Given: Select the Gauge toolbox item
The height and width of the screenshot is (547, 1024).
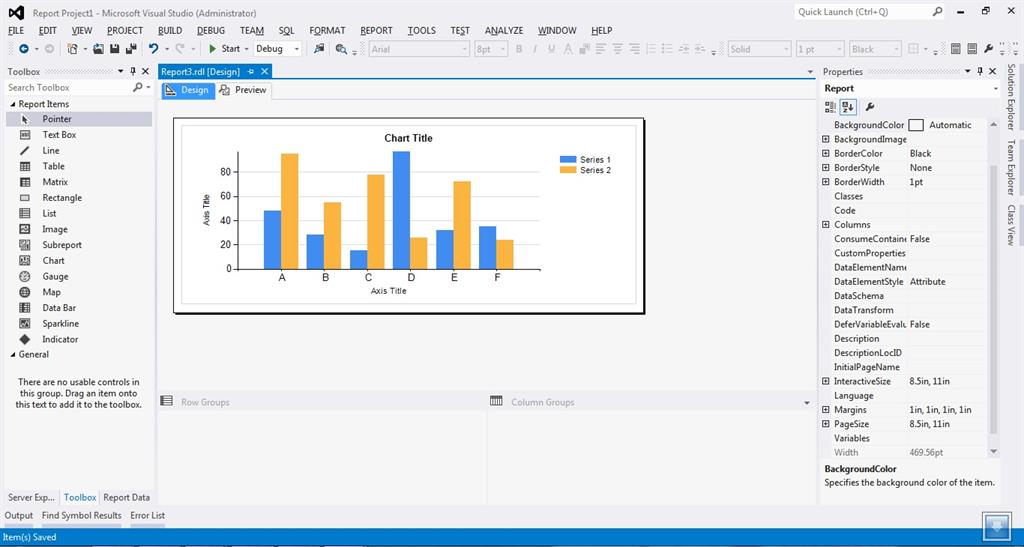Looking at the screenshot, I should point(79,276).
